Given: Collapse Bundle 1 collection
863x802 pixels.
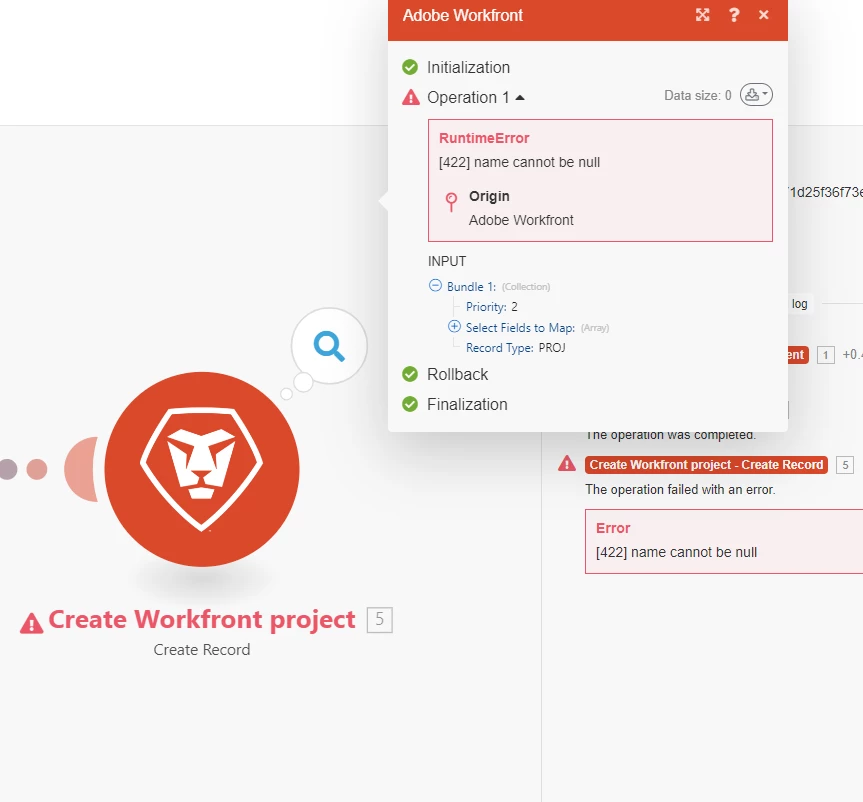Looking at the screenshot, I should [x=435, y=285].
